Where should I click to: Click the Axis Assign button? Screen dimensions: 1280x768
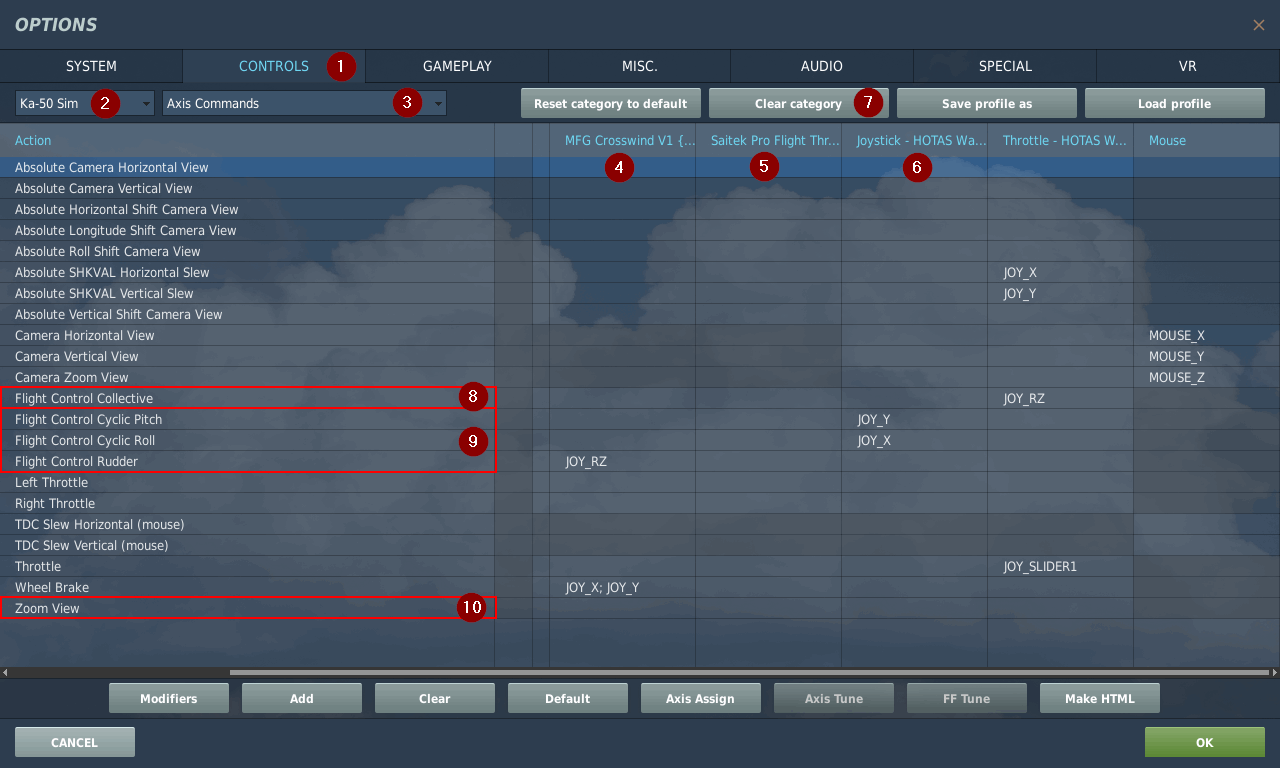point(700,698)
